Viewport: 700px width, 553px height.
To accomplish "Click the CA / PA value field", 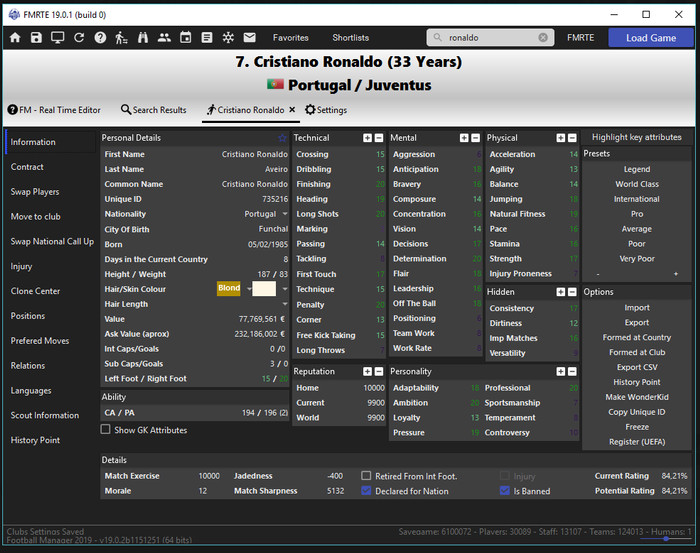I will click(265, 413).
